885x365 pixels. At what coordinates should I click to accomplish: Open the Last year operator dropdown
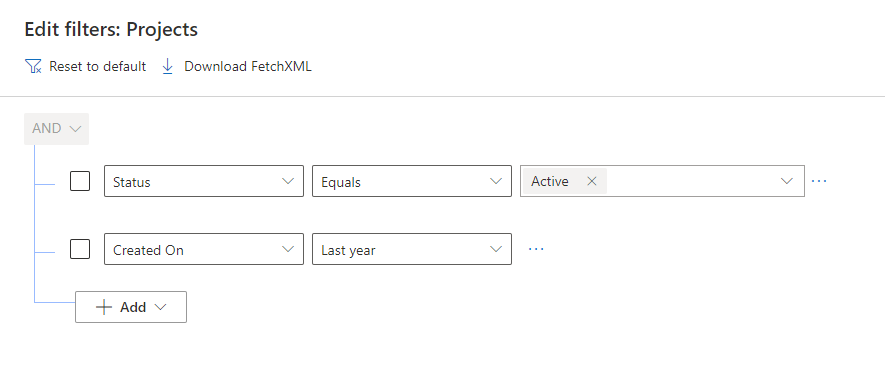point(412,249)
